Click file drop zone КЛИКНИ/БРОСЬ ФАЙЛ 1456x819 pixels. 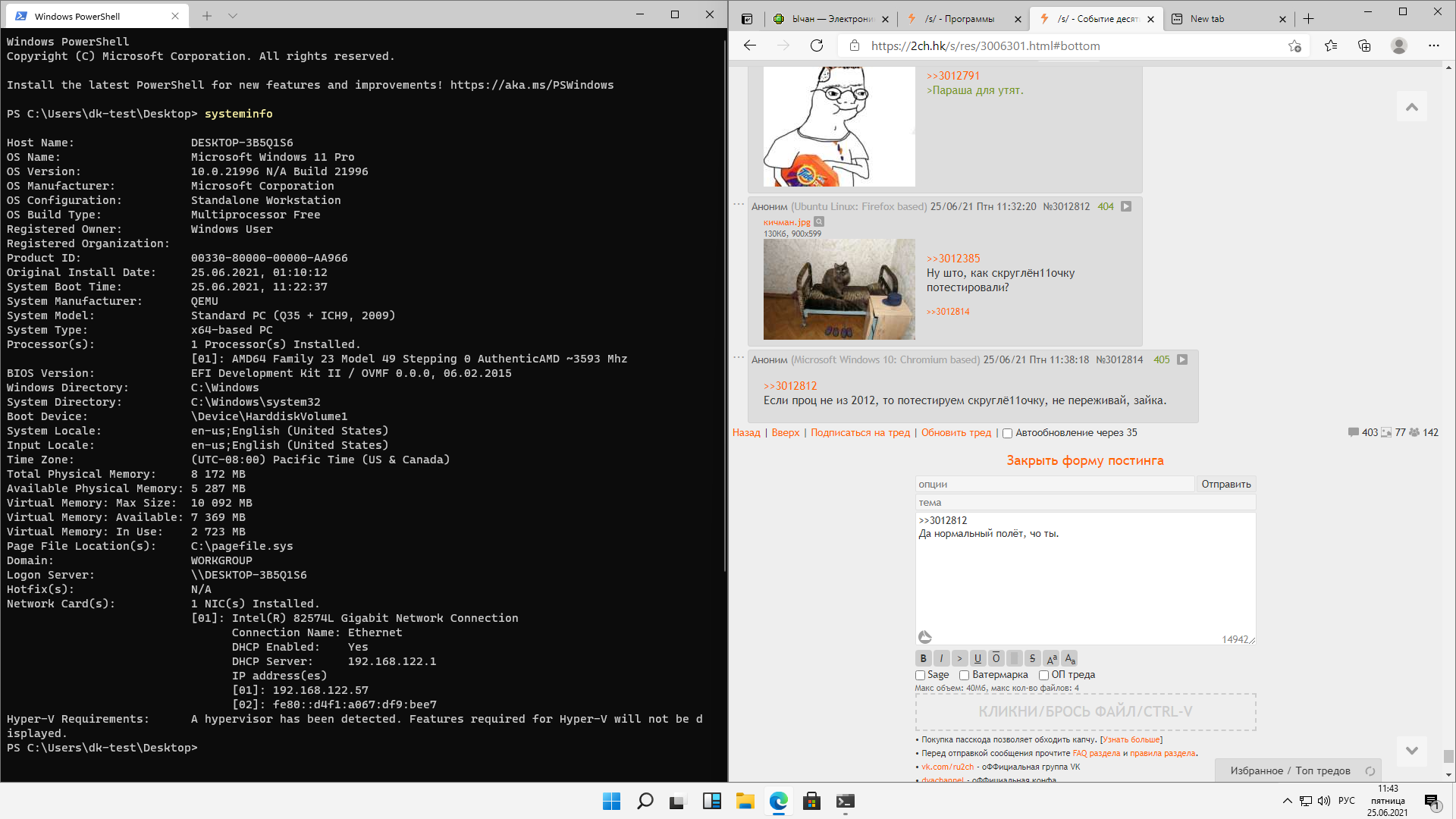tap(1085, 712)
